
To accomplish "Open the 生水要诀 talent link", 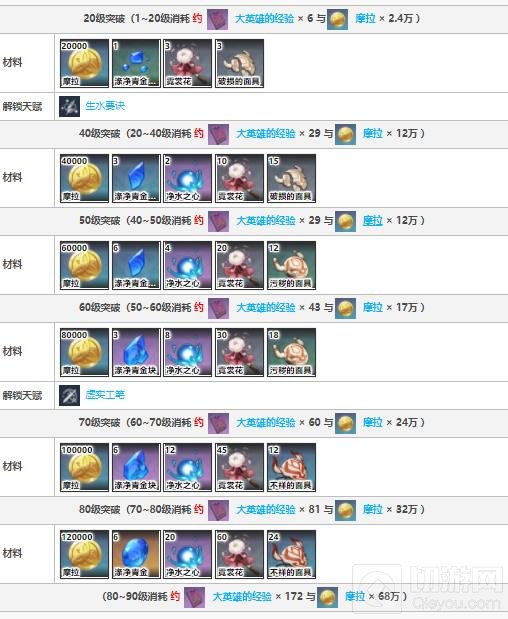I will [105, 106].
